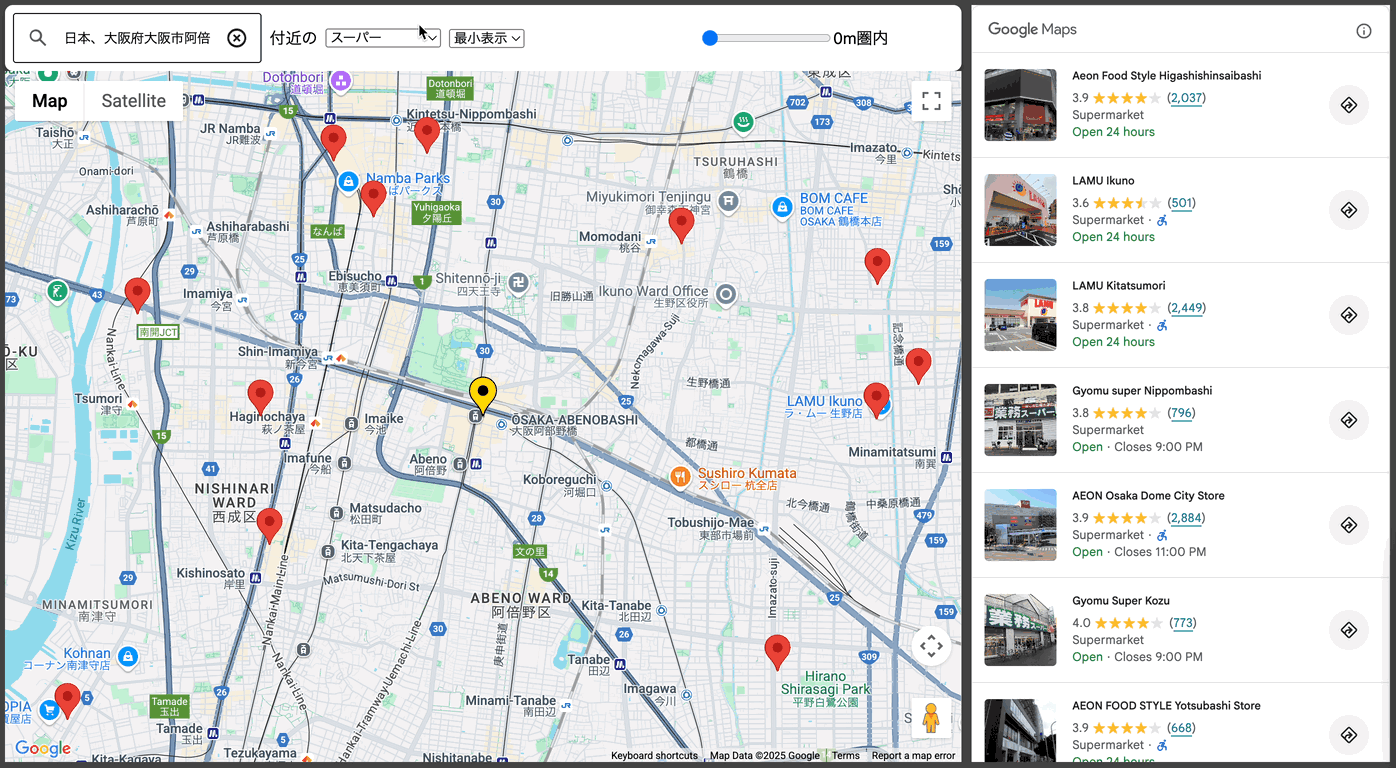Click the red pin at LAMU Ikuno
1396x768 pixels.
click(876, 400)
